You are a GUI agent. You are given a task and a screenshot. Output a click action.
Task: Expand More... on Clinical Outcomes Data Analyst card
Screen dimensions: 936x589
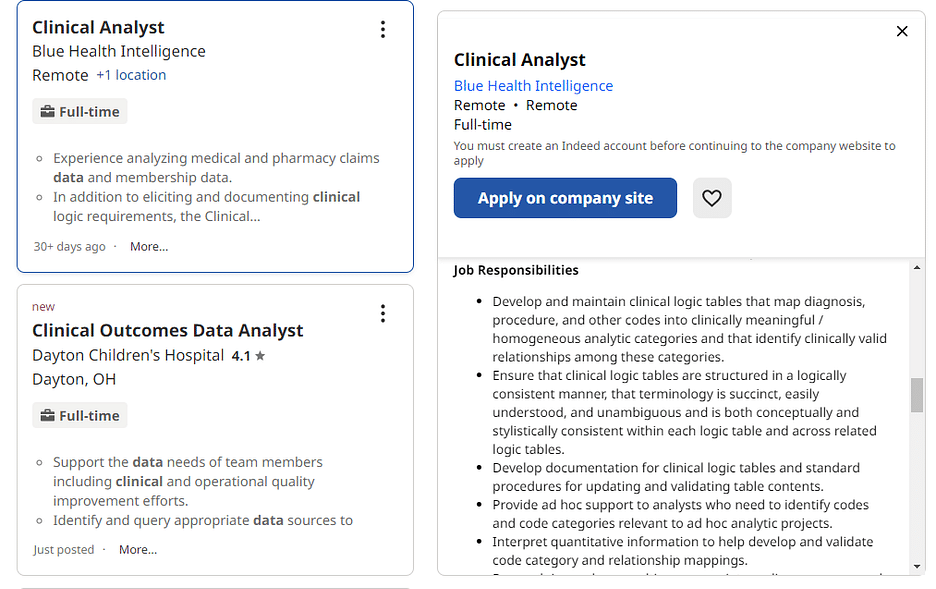click(138, 550)
